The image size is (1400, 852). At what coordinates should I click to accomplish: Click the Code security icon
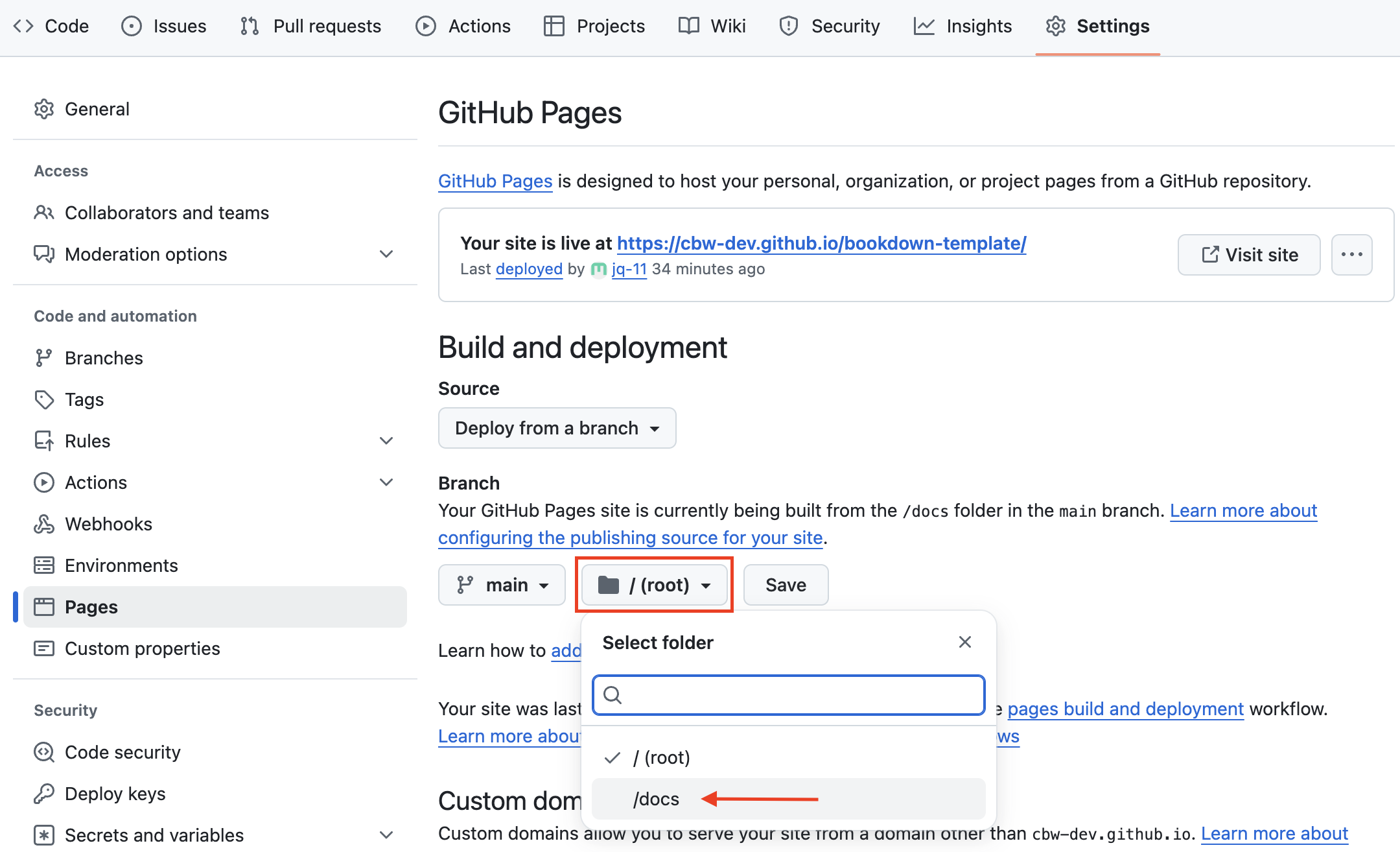44,752
